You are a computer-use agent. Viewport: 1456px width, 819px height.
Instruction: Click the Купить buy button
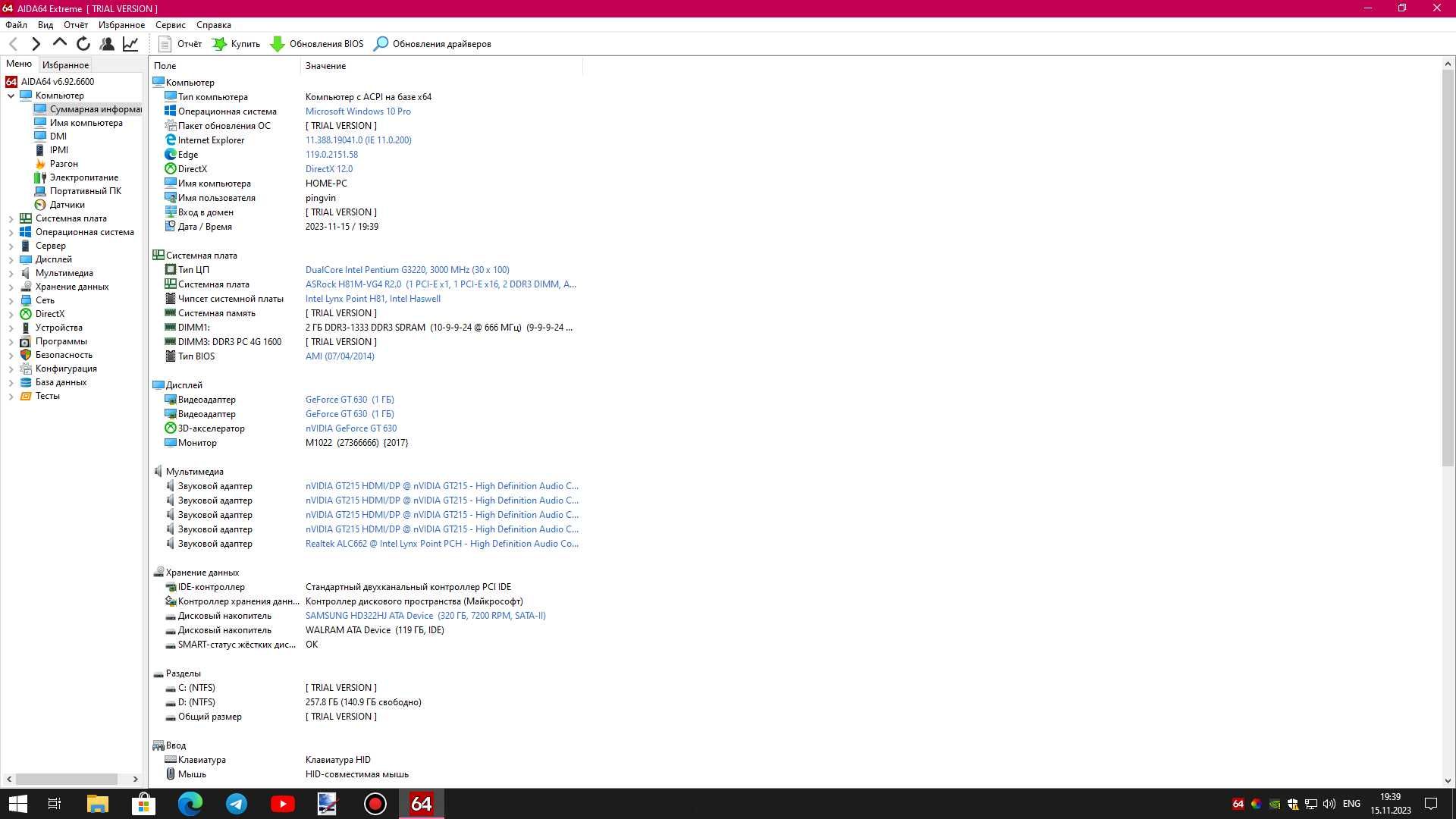pos(236,44)
